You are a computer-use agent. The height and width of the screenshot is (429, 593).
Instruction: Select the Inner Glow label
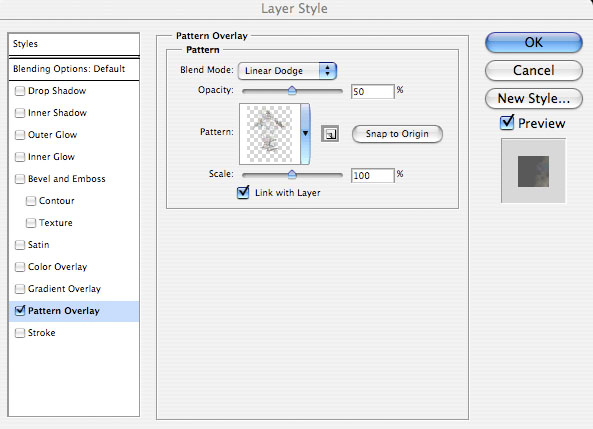pos(51,157)
